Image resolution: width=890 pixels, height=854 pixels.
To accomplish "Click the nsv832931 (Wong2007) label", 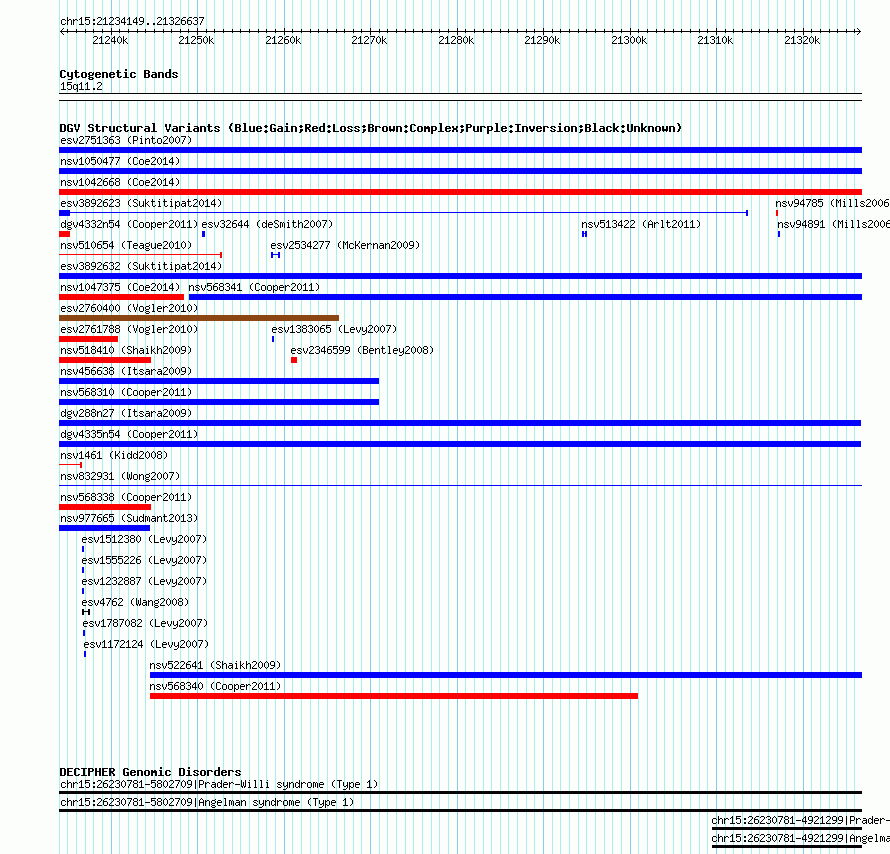I will (120, 476).
